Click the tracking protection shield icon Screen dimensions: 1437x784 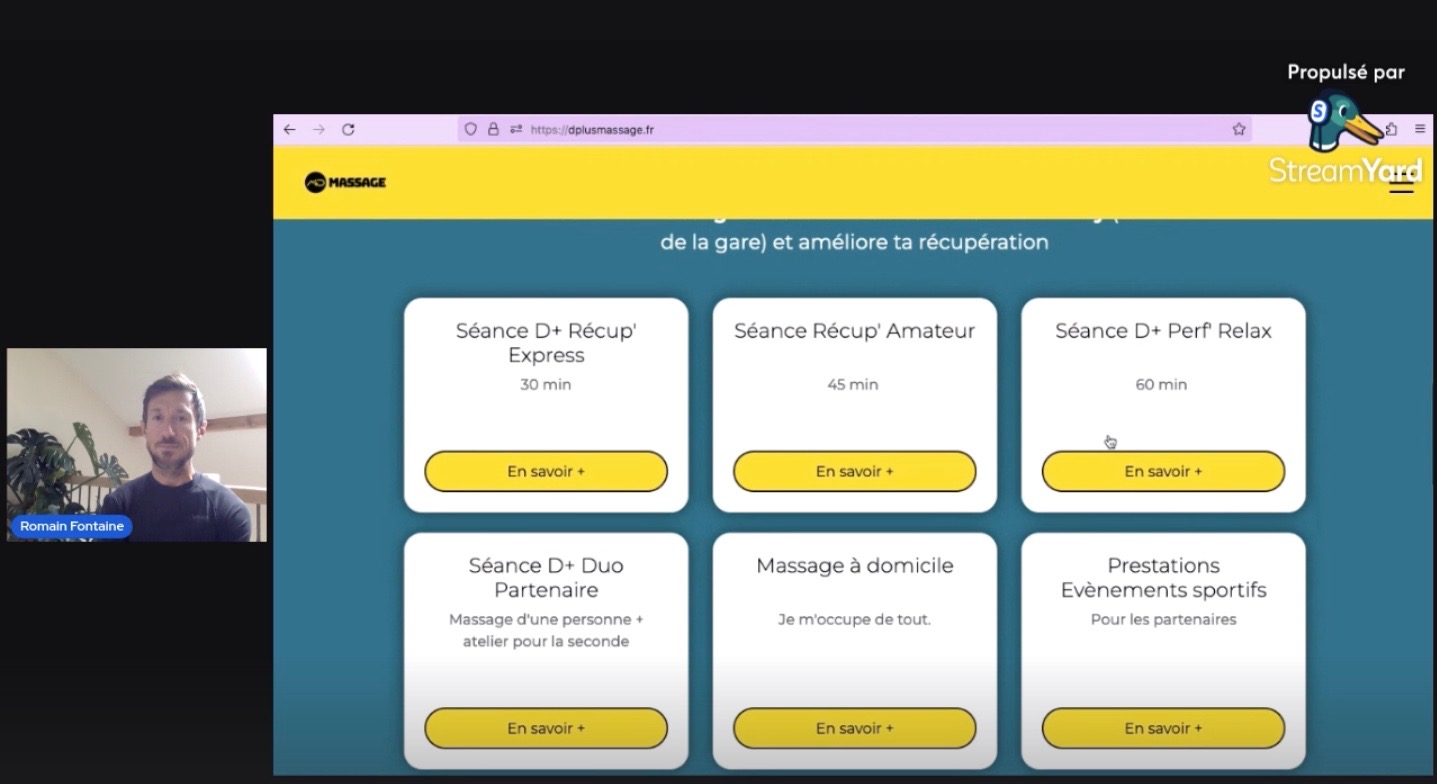(x=470, y=129)
